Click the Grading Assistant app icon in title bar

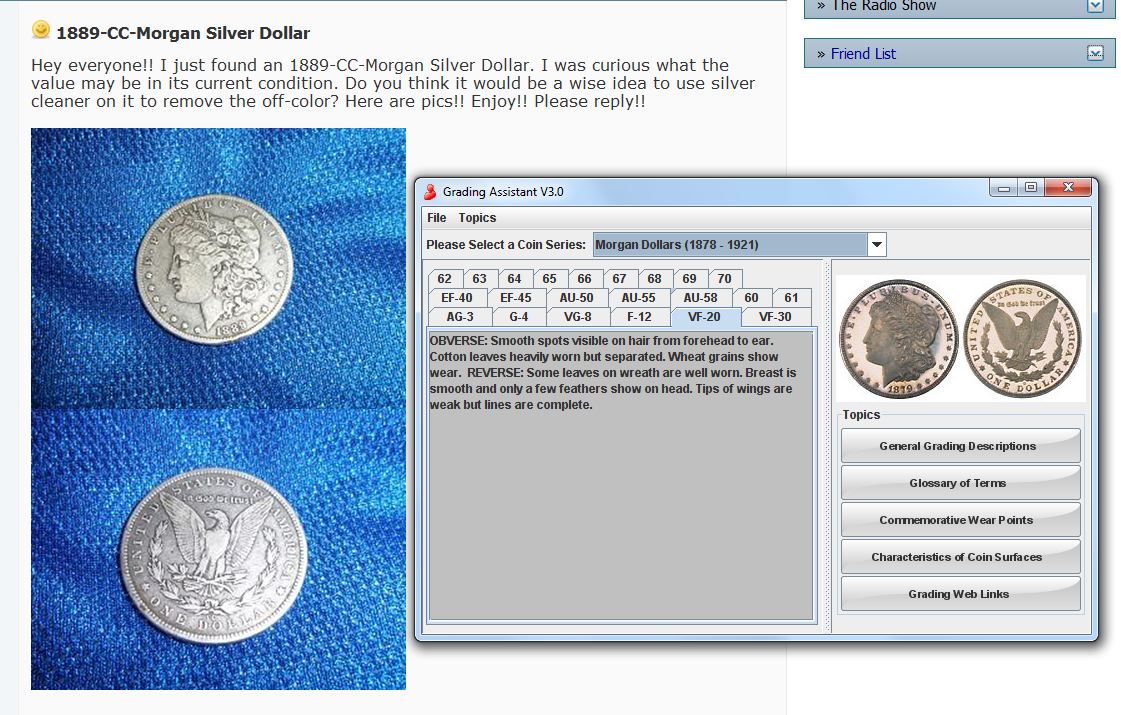[x=430, y=191]
